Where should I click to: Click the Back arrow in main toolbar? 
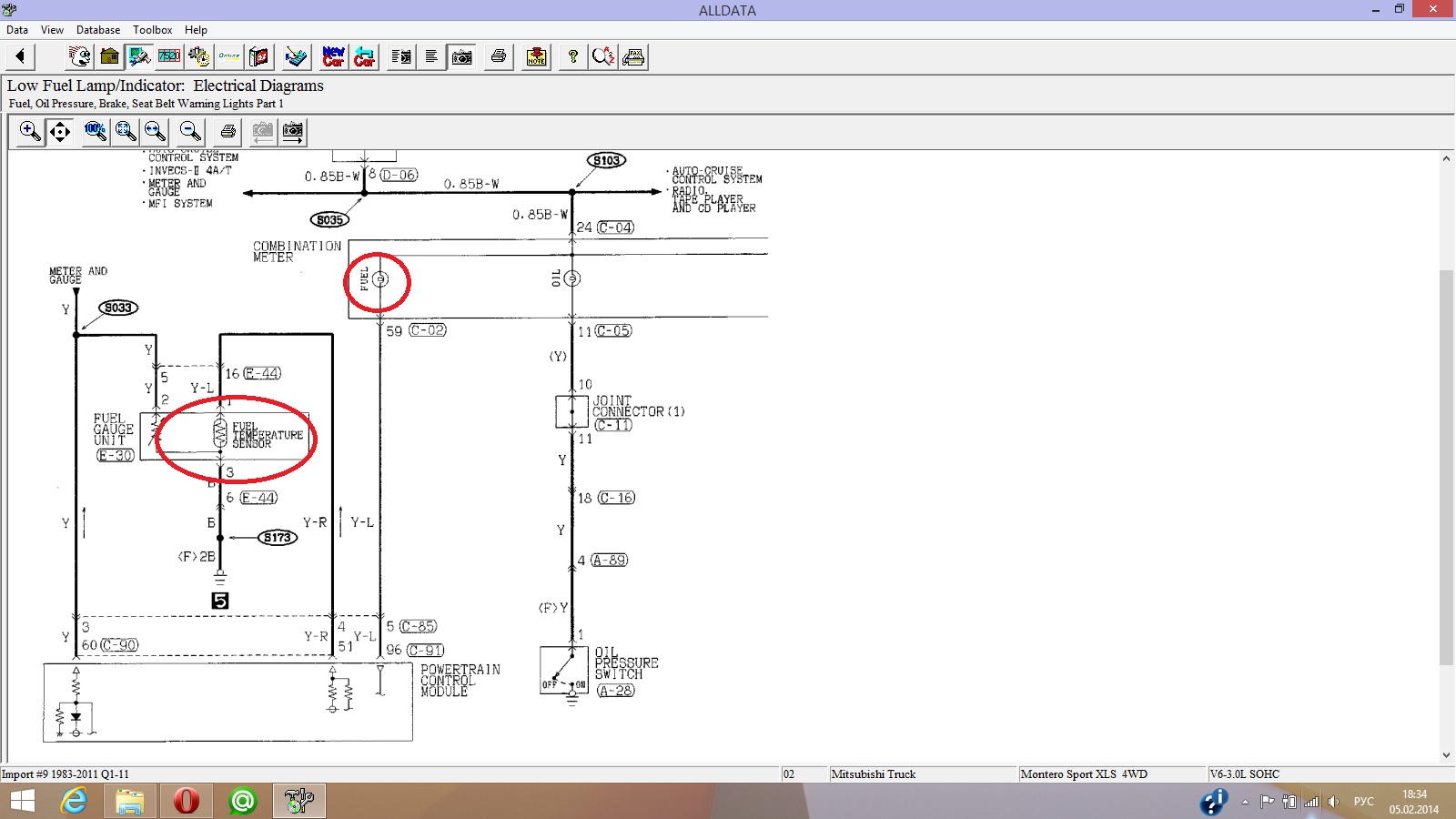point(20,56)
